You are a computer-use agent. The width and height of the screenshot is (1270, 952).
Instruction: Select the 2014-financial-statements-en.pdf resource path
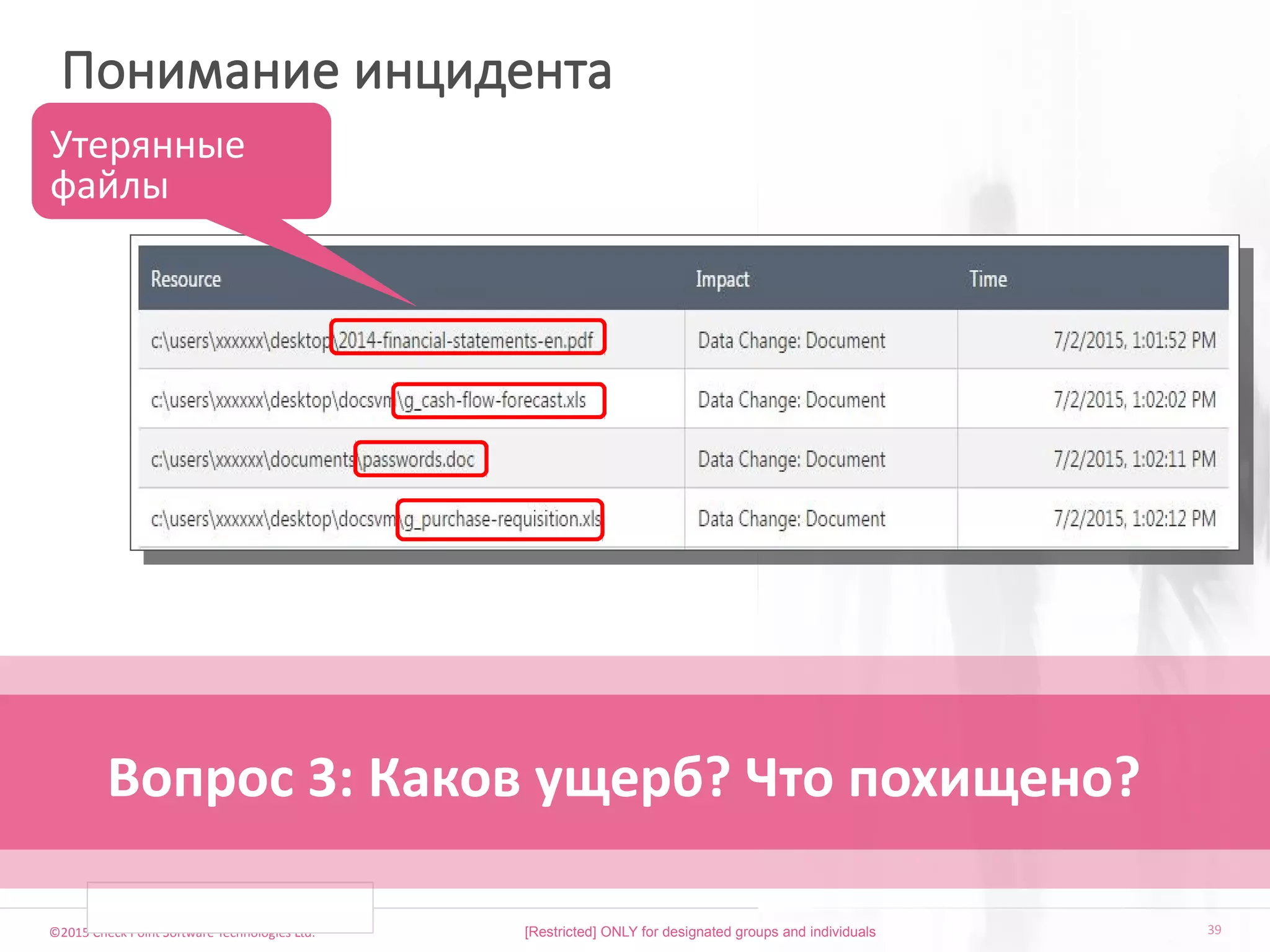pos(372,340)
